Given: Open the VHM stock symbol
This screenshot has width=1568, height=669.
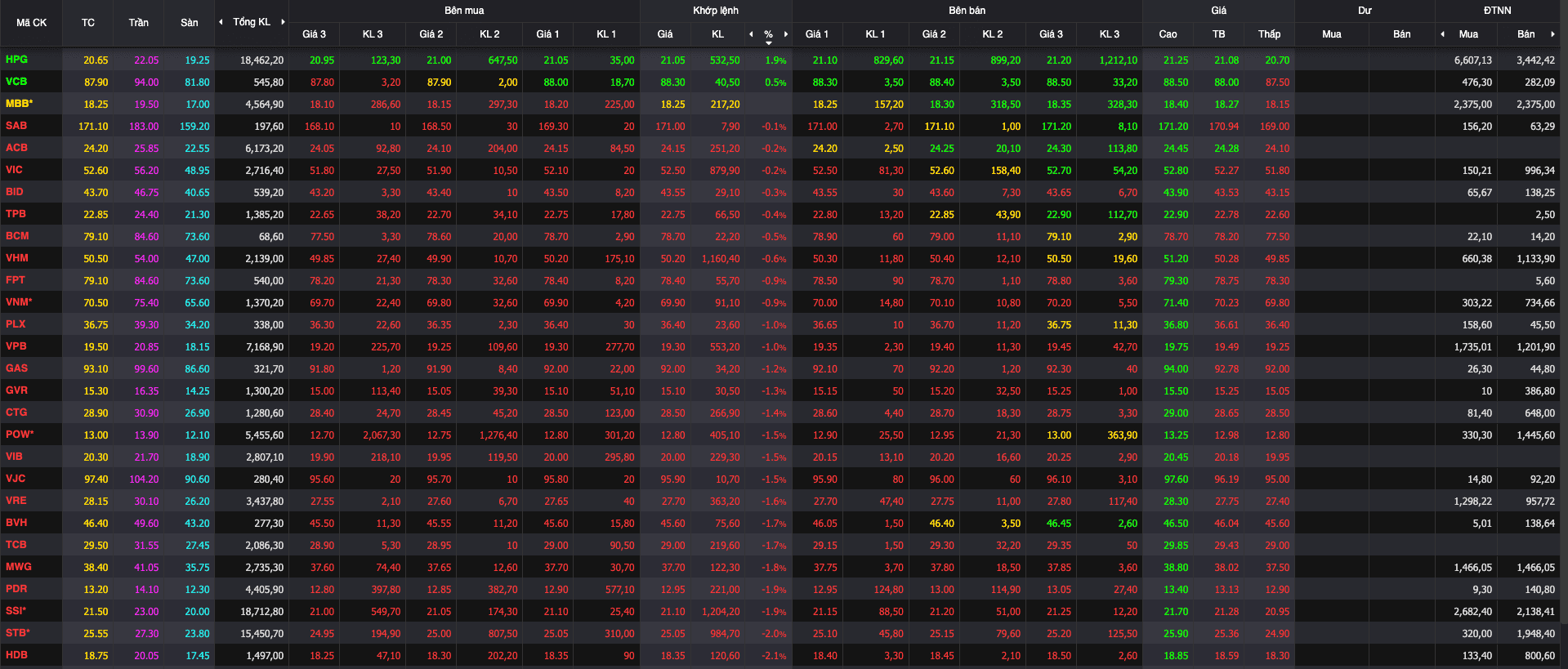Looking at the screenshot, I should tap(17, 258).
